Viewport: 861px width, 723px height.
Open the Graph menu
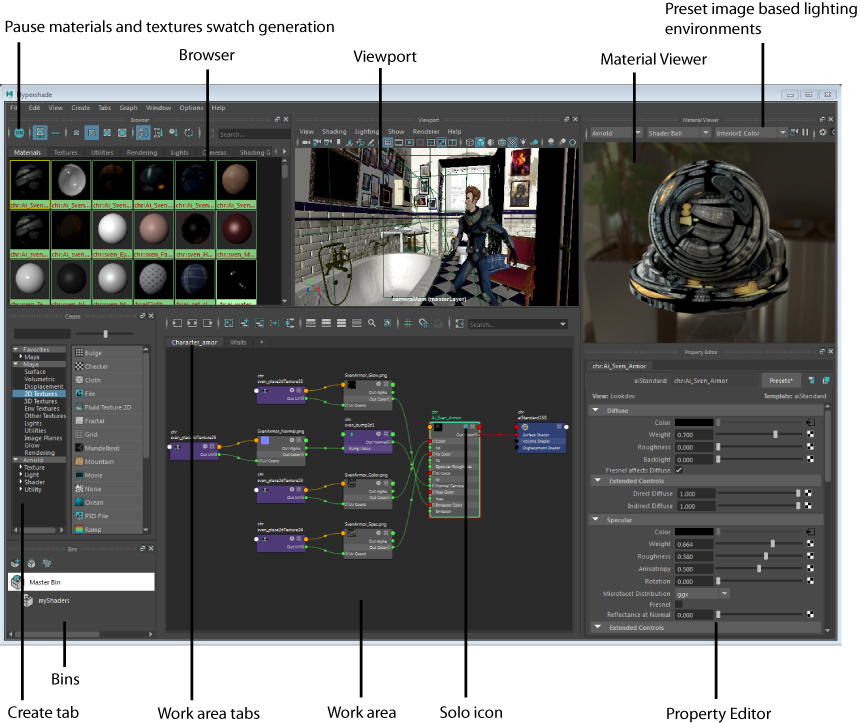128,108
